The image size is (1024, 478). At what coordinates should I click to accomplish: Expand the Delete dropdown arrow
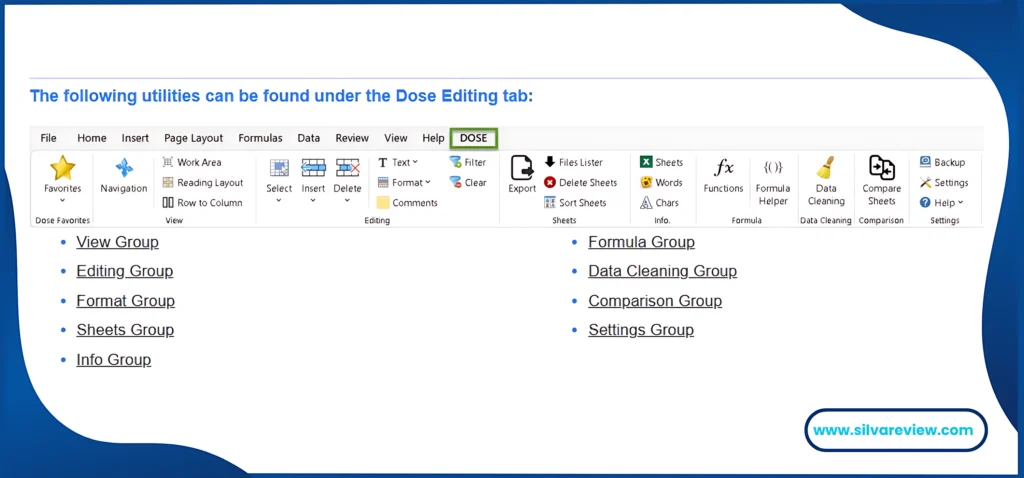click(x=347, y=200)
